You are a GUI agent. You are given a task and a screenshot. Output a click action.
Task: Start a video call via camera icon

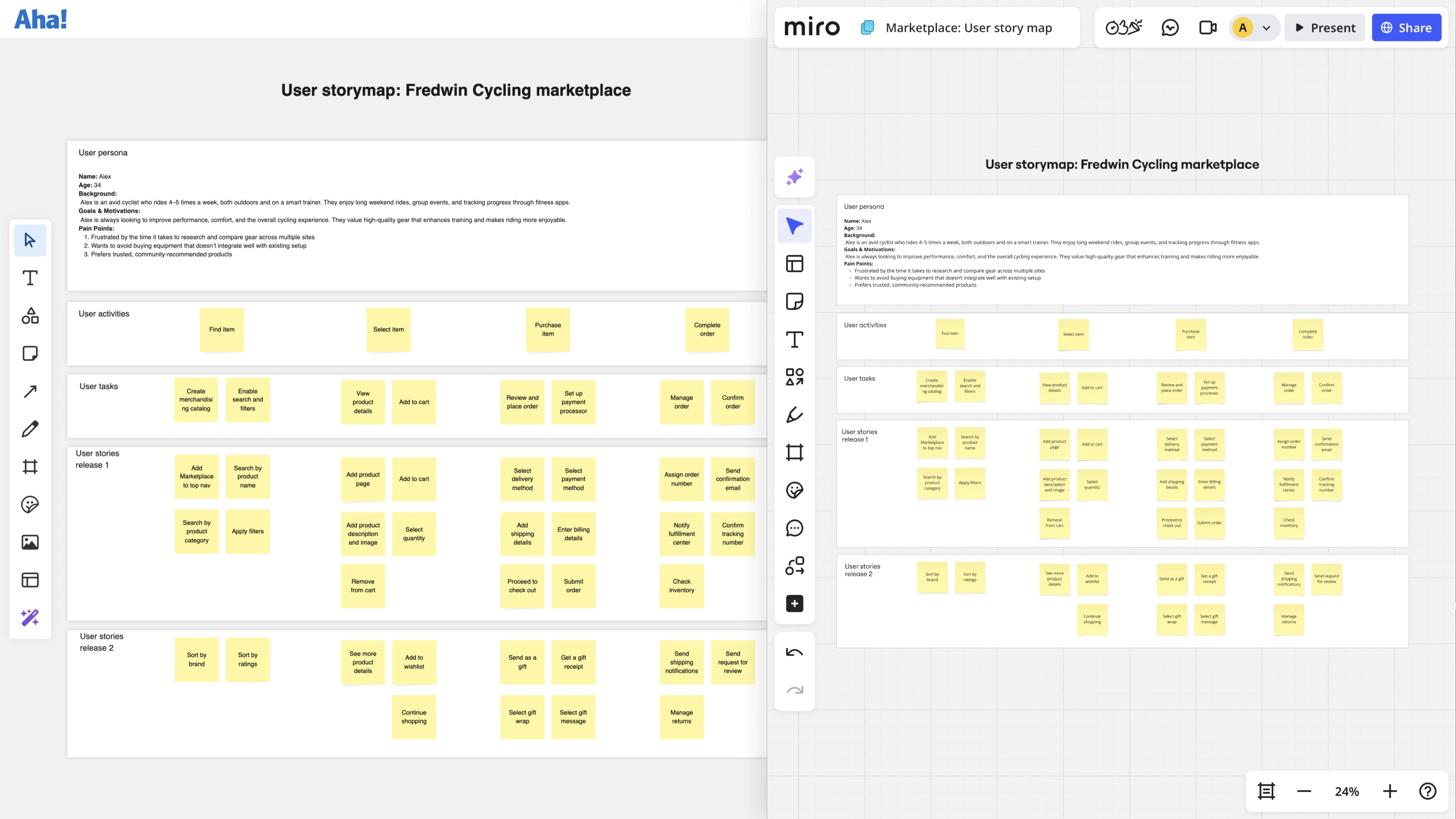click(x=1207, y=28)
